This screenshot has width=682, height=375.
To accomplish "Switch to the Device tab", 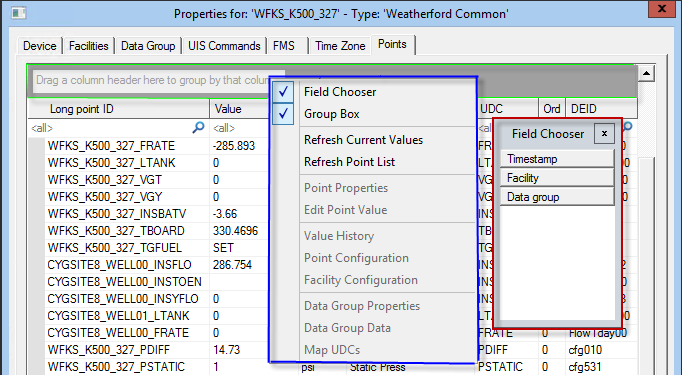I will click(40, 46).
